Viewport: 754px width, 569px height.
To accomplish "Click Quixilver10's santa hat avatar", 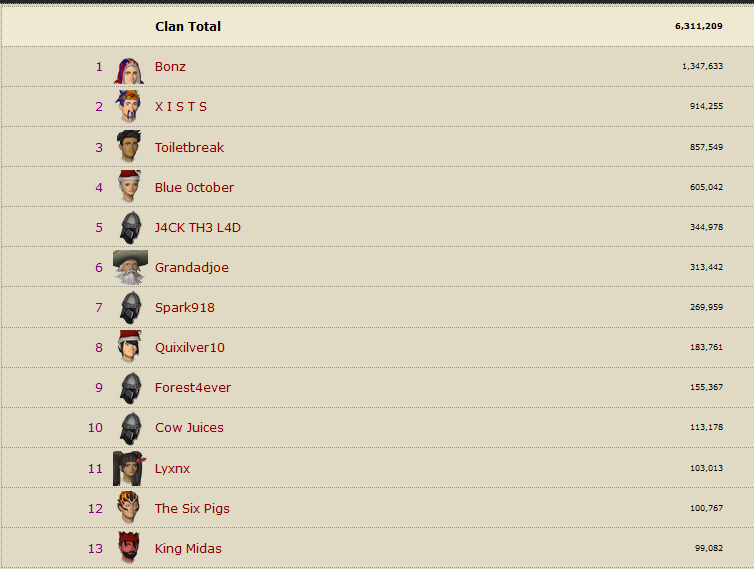I will 130,346.
